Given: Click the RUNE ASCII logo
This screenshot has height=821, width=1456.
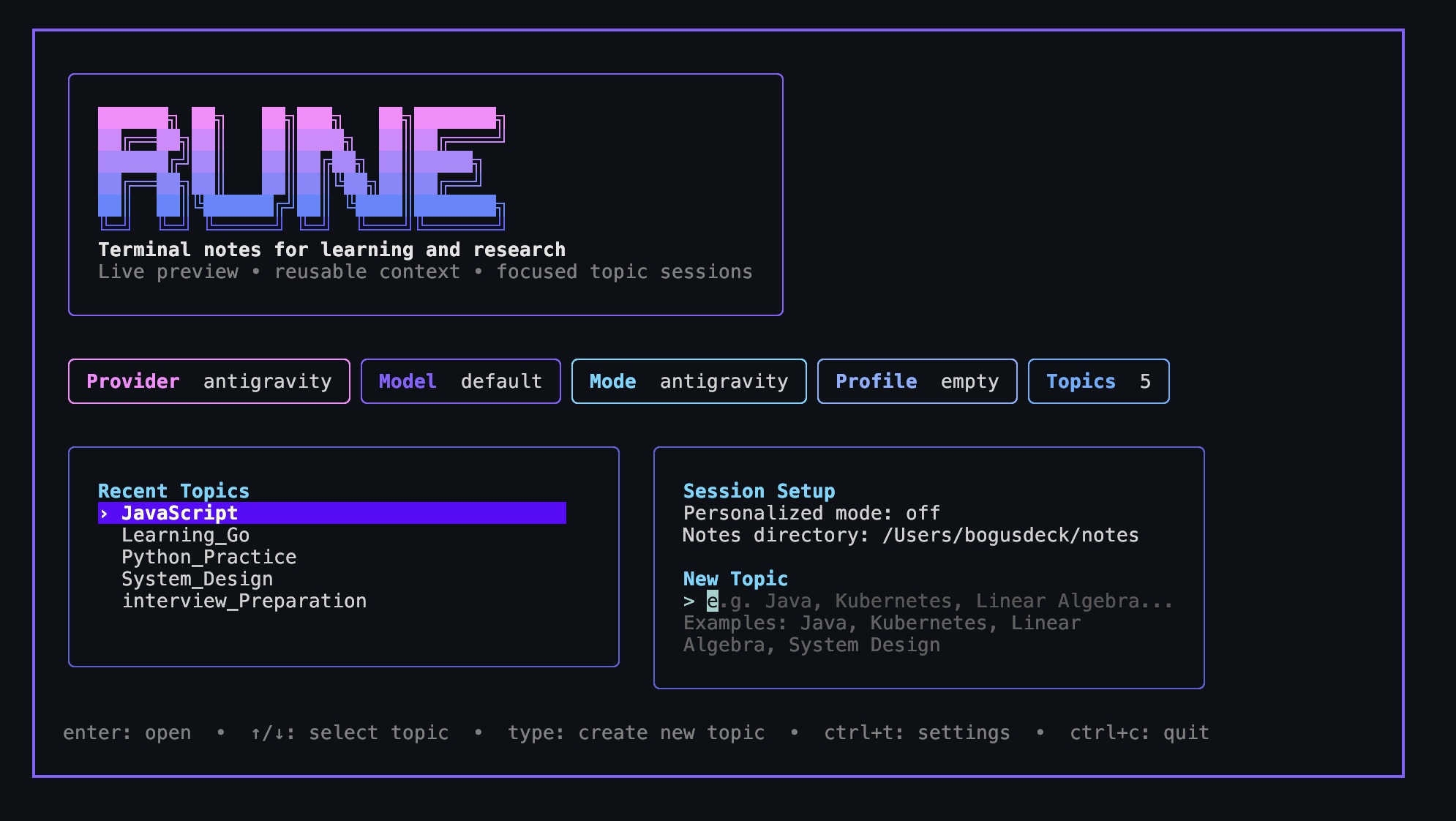Looking at the screenshot, I should pyautogui.click(x=301, y=168).
